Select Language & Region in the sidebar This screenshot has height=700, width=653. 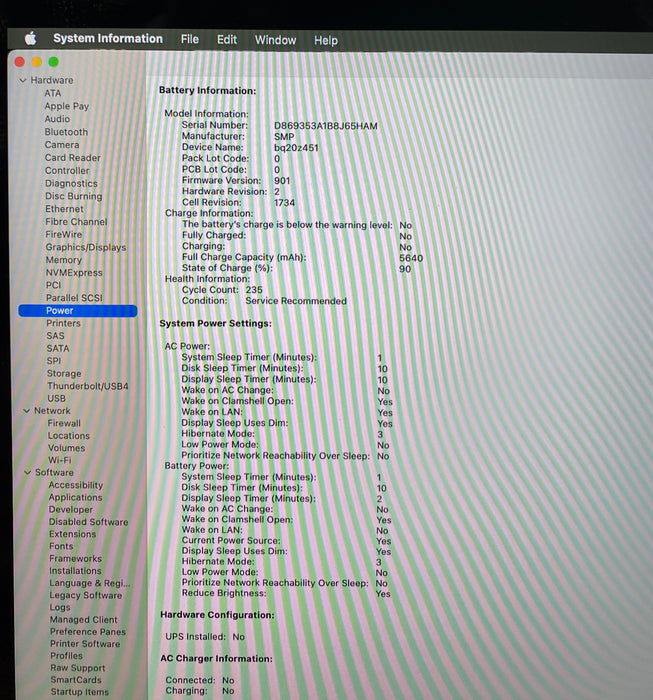pyautogui.click(x=90, y=583)
